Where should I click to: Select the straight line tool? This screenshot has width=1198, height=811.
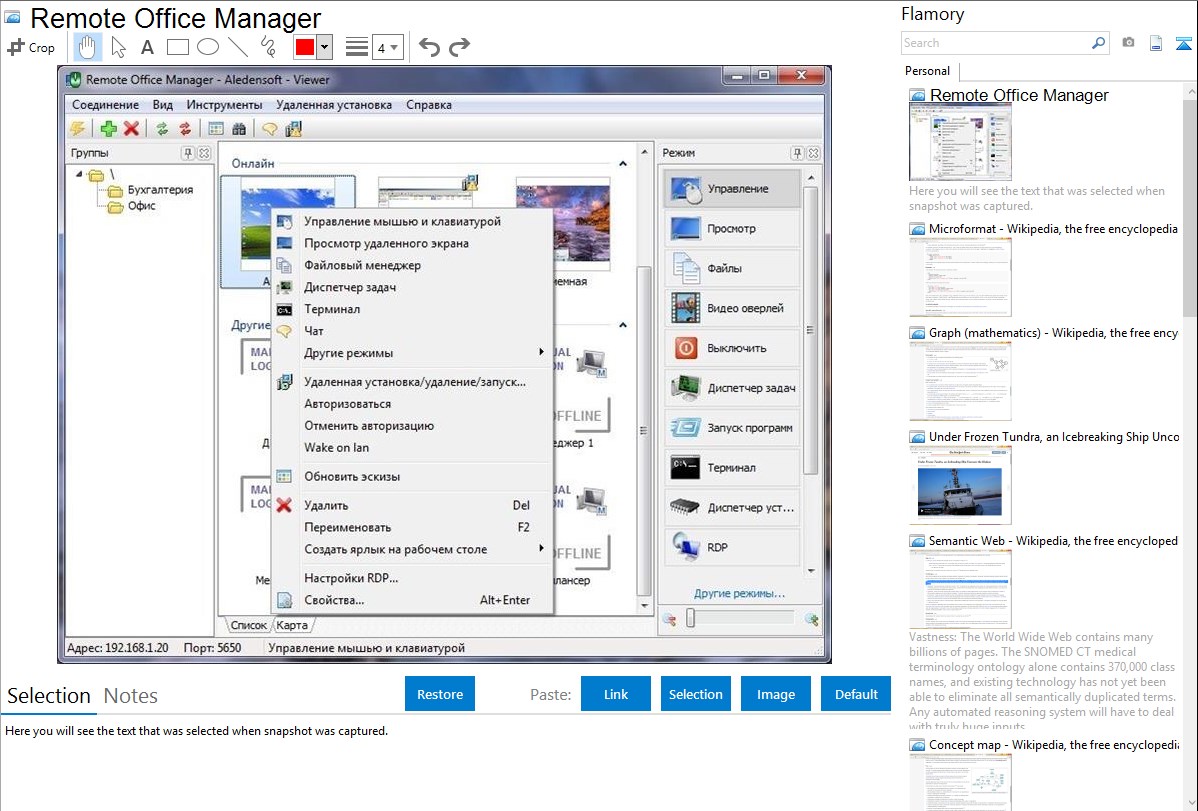pos(238,47)
